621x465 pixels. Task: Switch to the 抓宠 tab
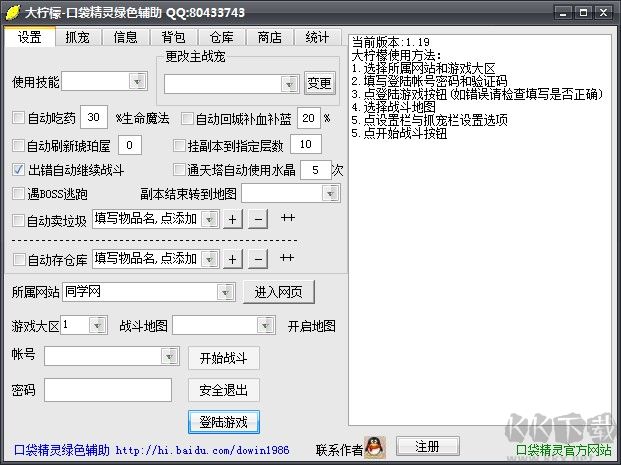78,38
